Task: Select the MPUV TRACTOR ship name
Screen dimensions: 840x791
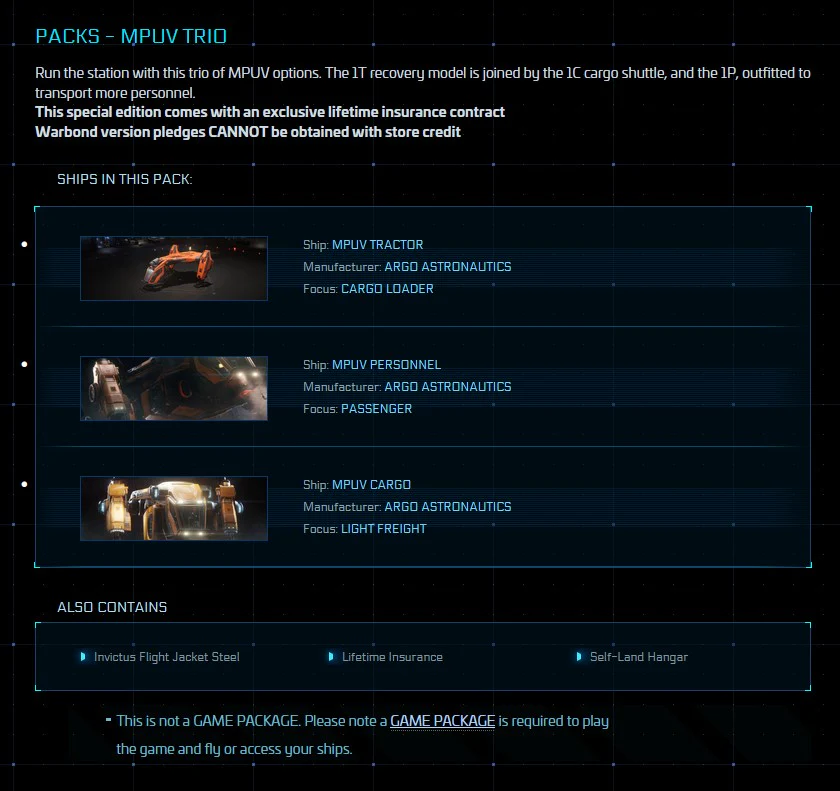Action: pyautogui.click(x=377, y=245)
